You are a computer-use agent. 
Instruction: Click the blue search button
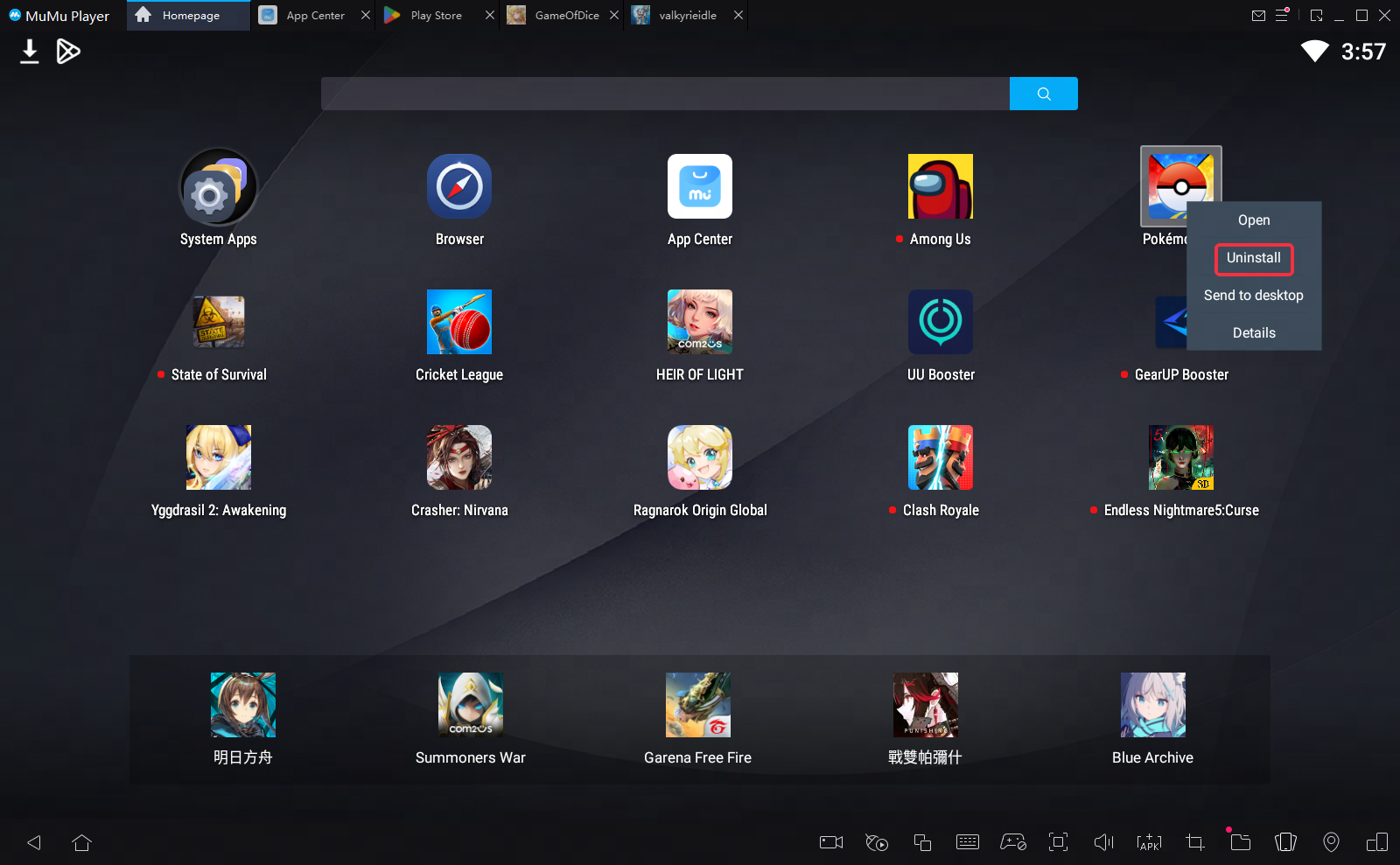1044,94
